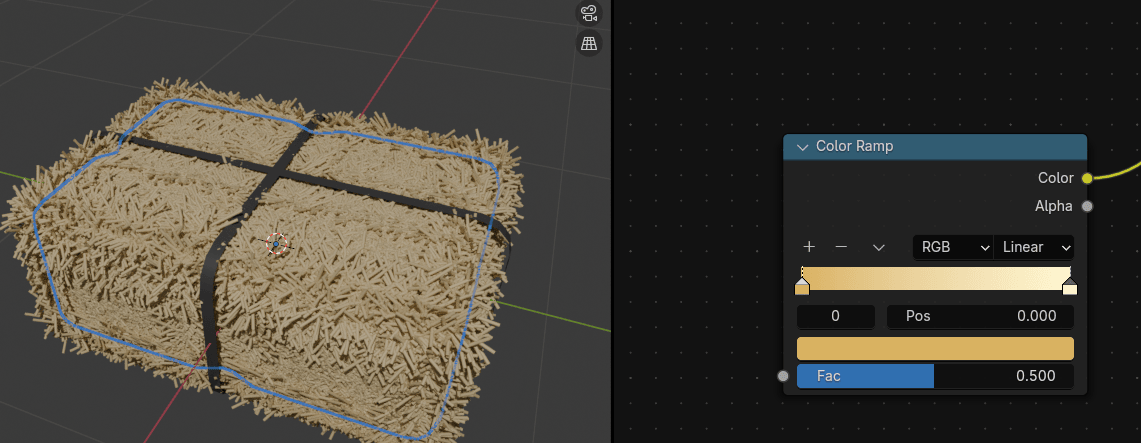Switch perspective/orthographic with the grid icon
This screenshot has height=443, width=1141.
tap(589, 43)
